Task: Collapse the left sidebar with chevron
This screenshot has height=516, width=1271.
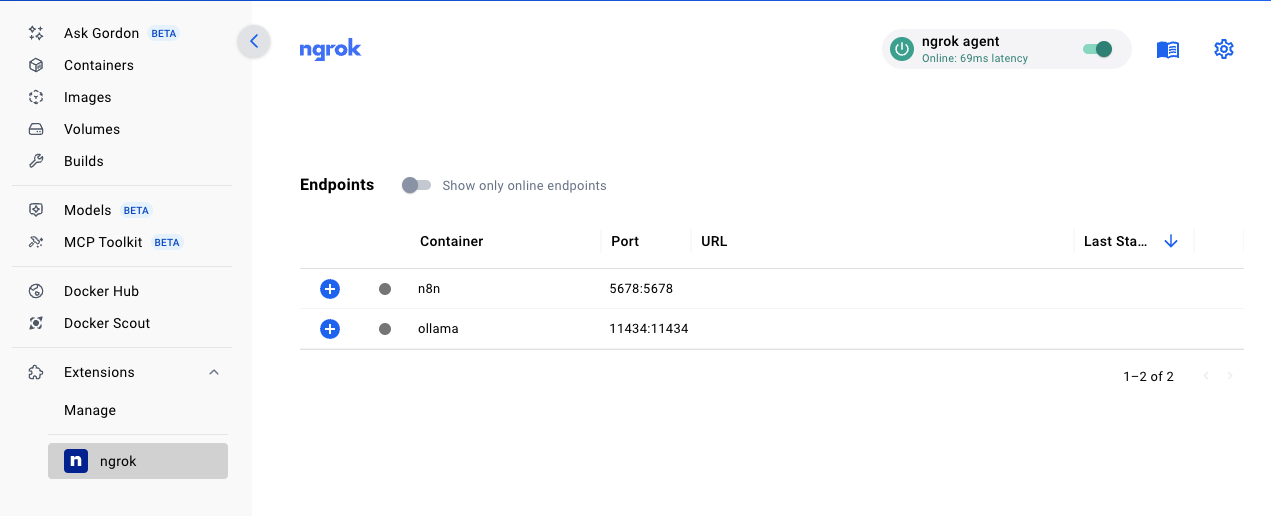Action: coord(254,41)
